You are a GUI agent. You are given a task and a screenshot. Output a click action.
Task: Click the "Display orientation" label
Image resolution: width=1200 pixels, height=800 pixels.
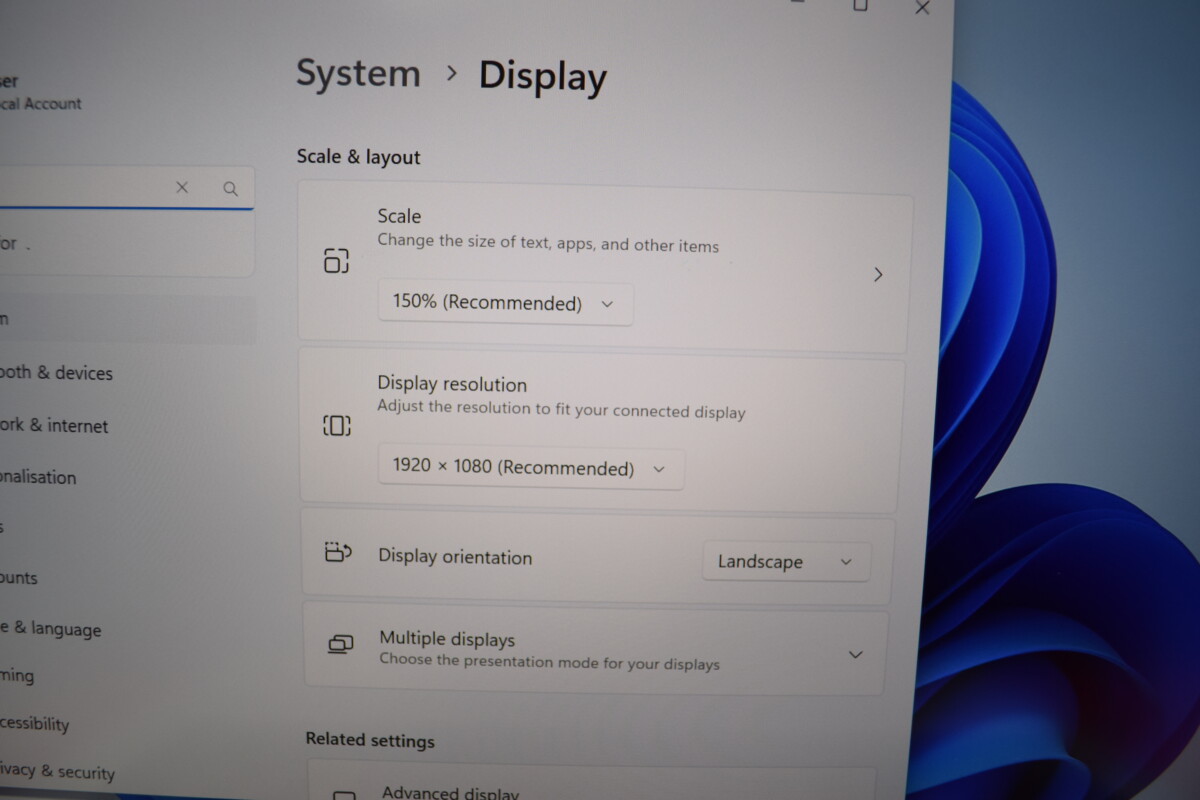(x=455, y=557)
